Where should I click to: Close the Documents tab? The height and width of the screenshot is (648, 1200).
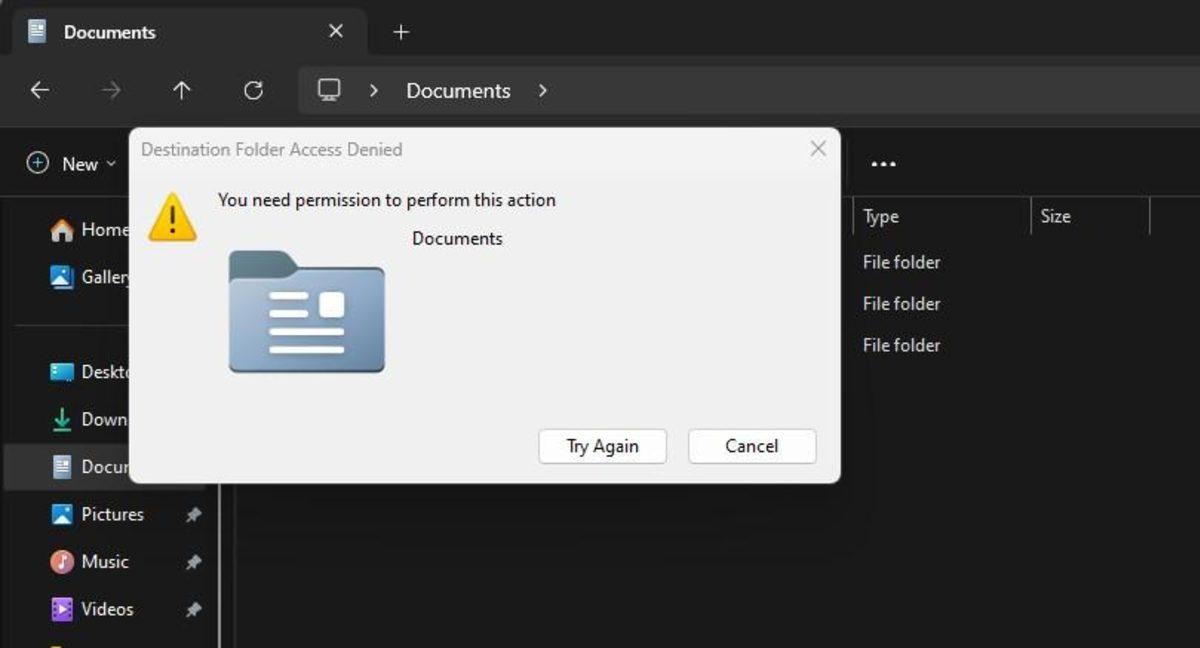point(336,32)
